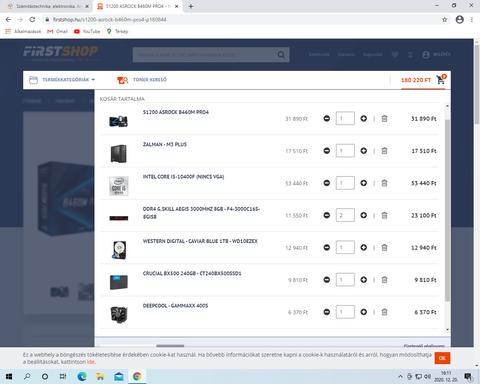Follow the cookie settings 'ide' link

point(91,362)
